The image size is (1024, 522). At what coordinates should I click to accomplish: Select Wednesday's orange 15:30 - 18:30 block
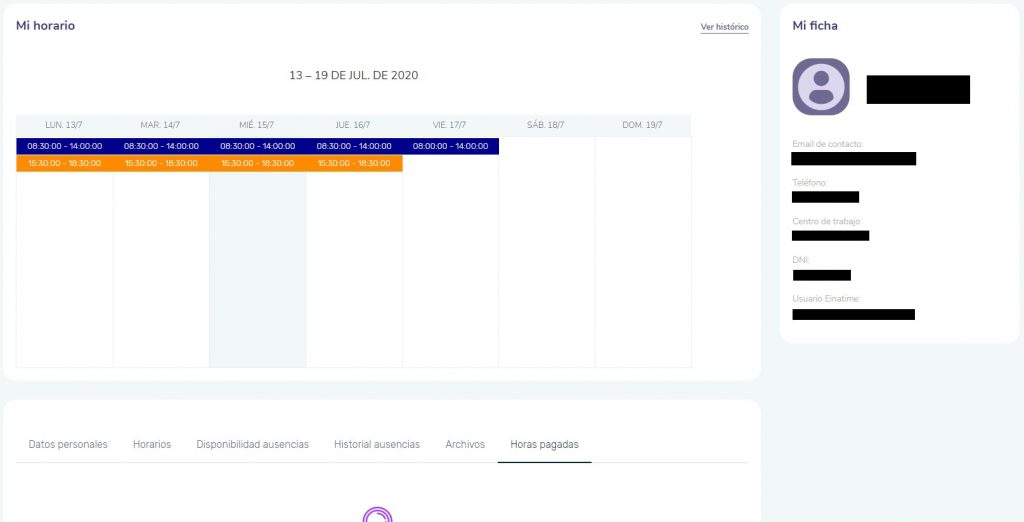click(x=258, y=163)
